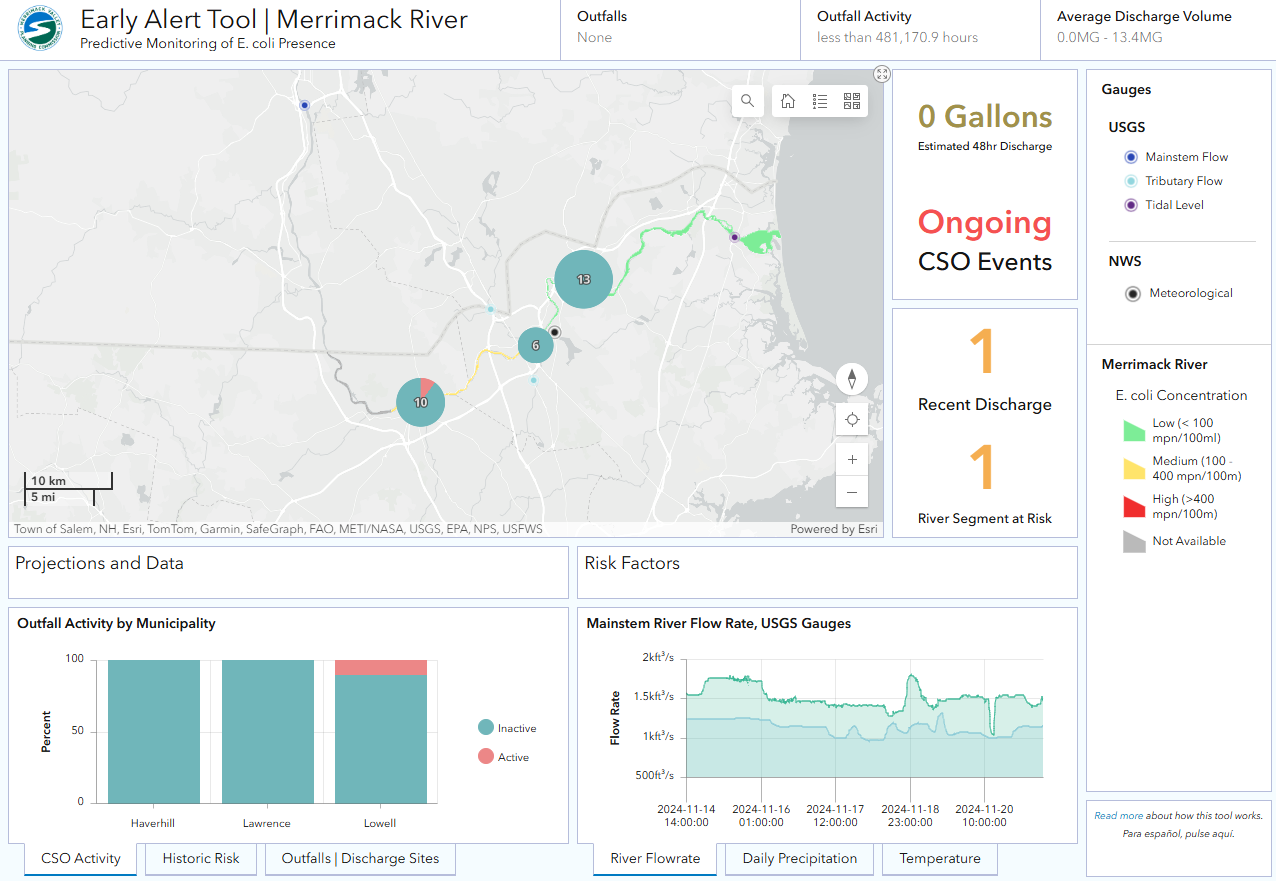The height and width of the screenshot is (881, 1276).
Task: Switch to Historic Risk tab
Action: (201, 858)
